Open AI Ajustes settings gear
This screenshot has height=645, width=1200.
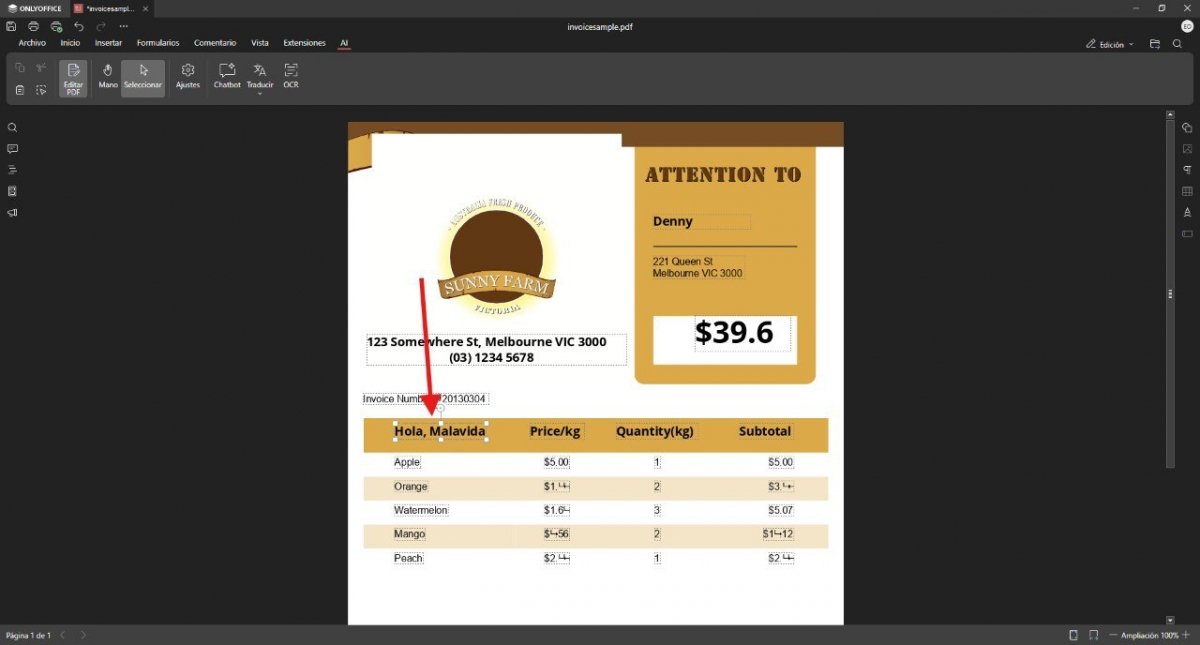tap(187, 75)
